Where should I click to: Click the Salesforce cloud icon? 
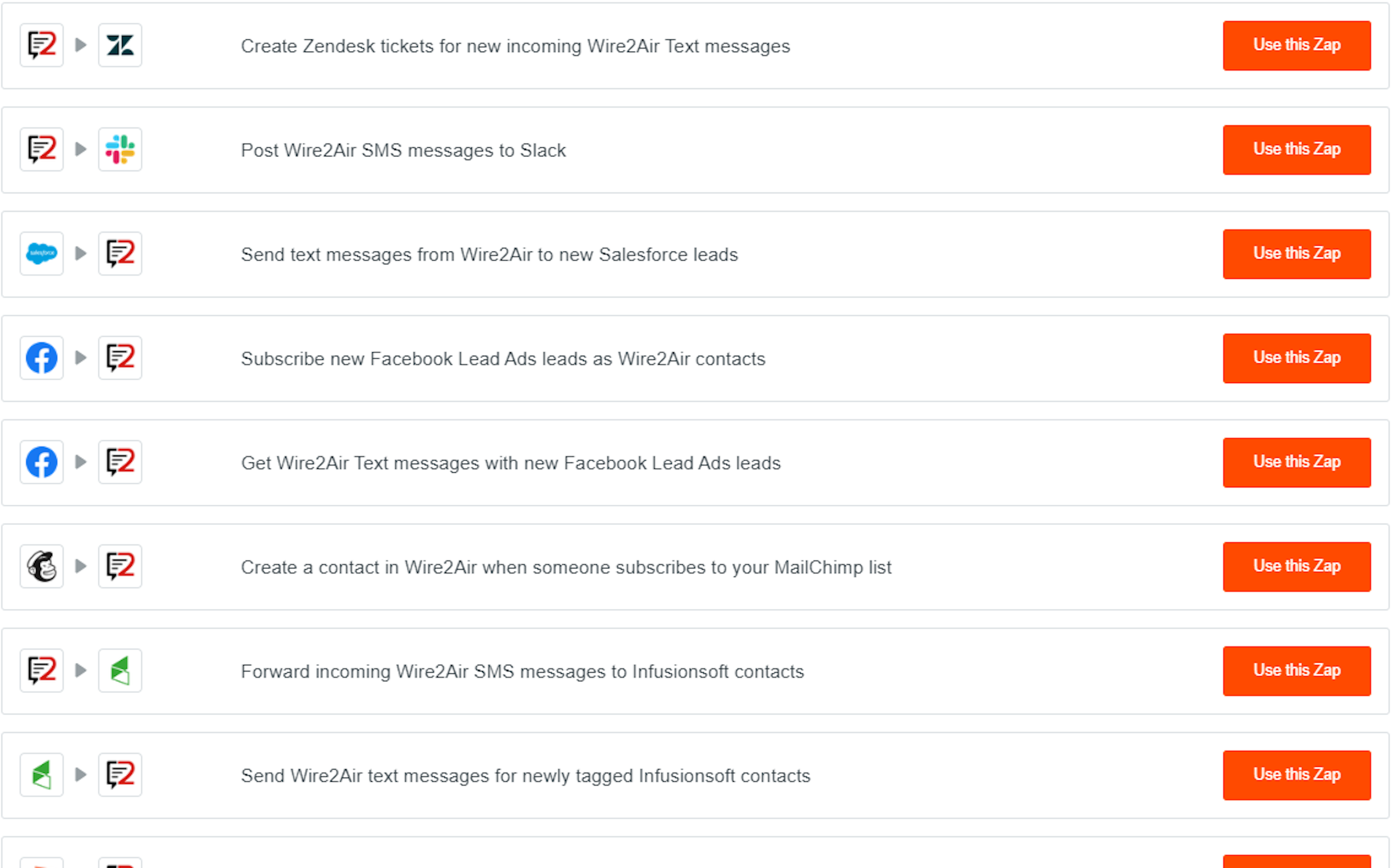point(41,254)
